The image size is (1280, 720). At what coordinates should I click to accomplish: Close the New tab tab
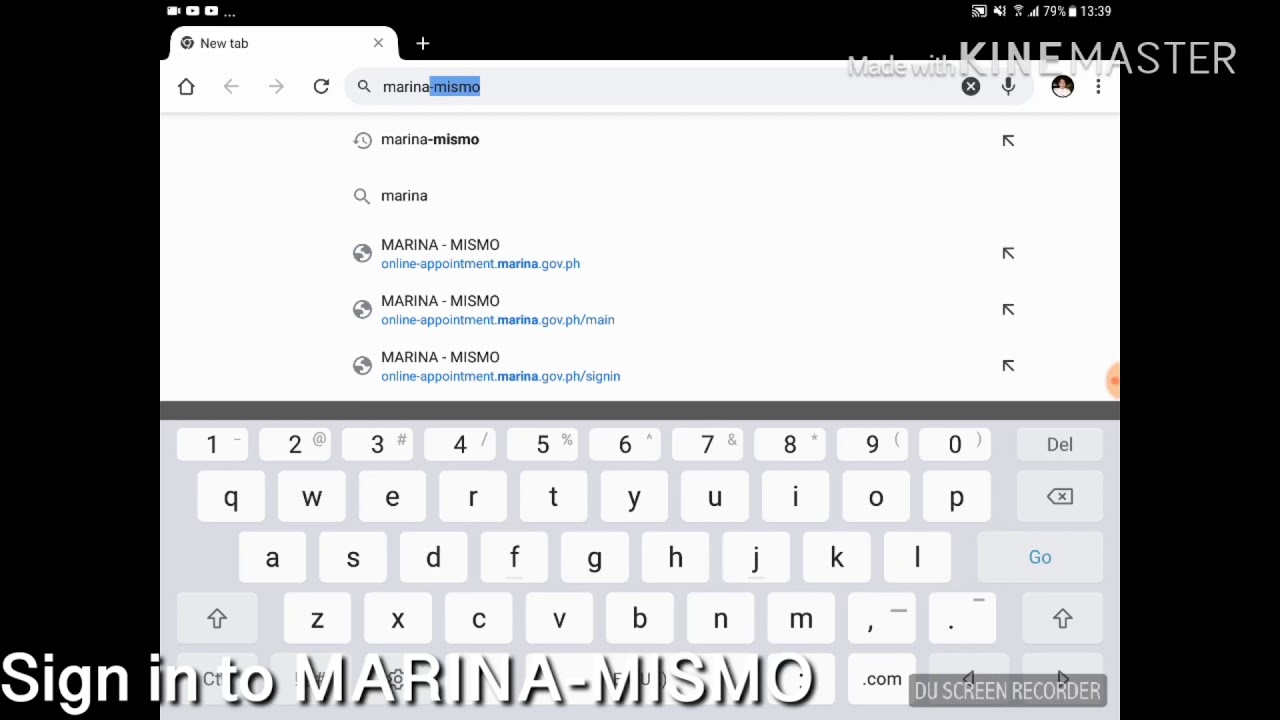point(378,43)
